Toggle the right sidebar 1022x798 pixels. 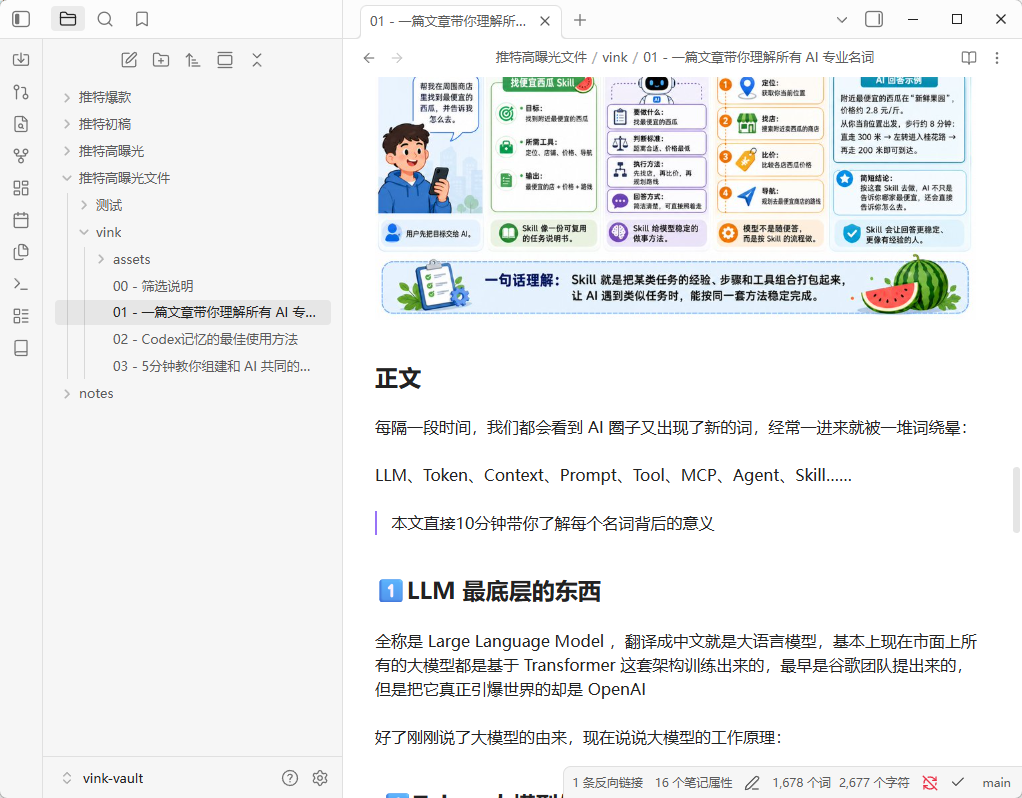tap(874, 20)
